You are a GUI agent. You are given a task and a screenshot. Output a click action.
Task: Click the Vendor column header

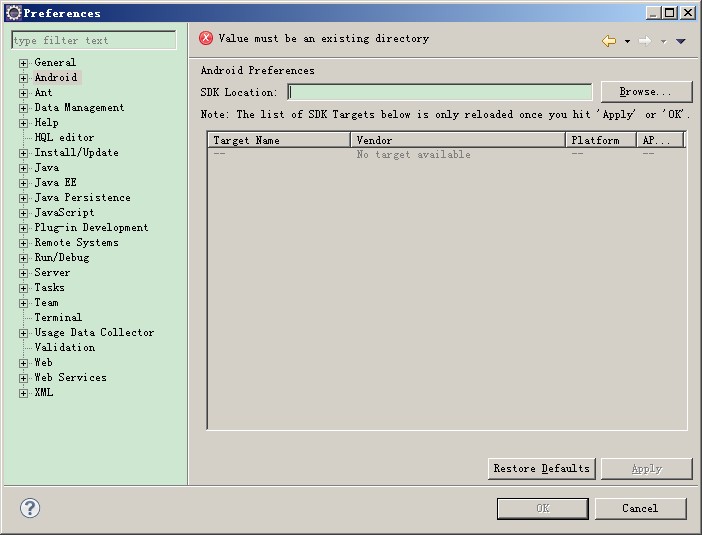[458, 140]
